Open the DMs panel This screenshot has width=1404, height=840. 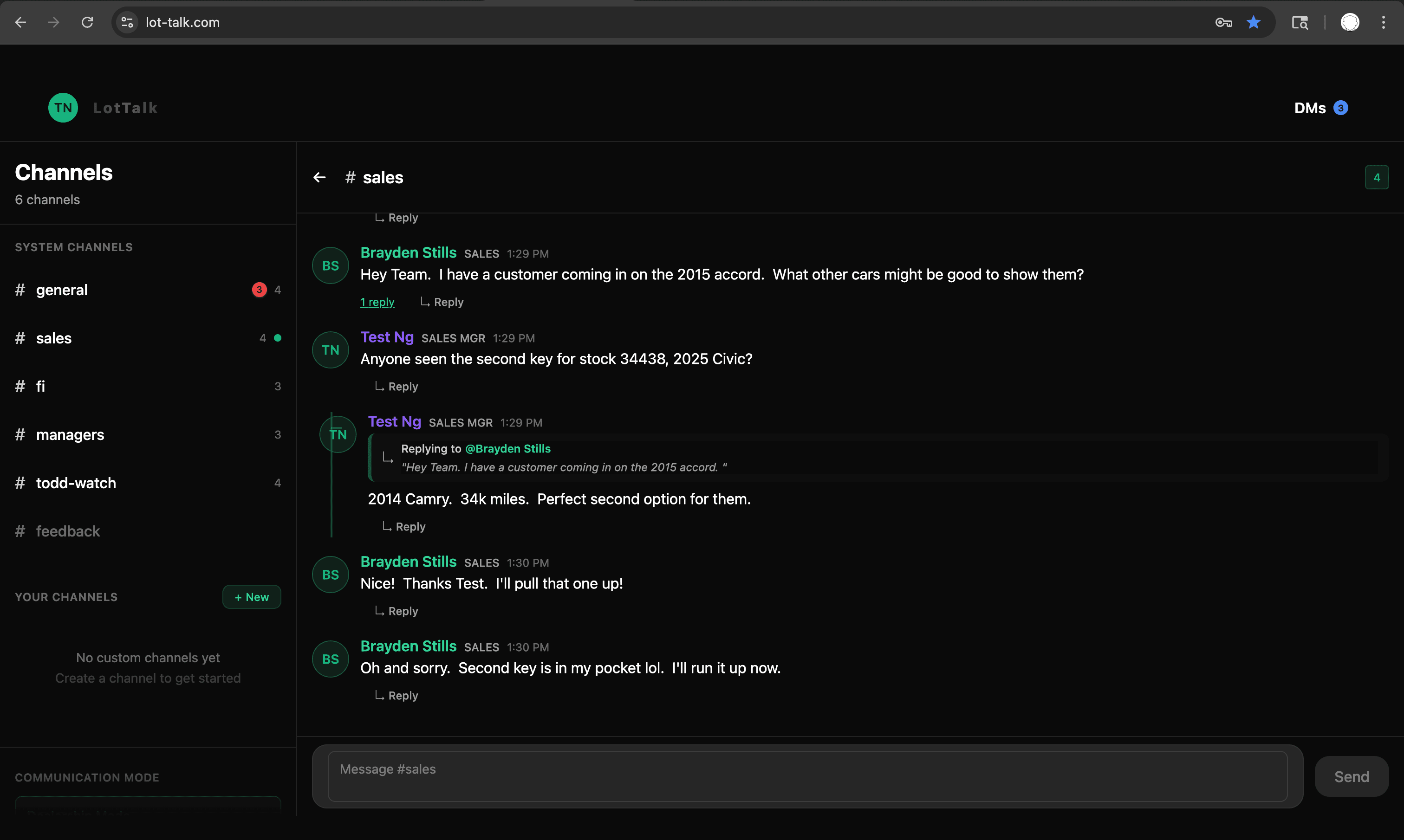[x=1310, y=108]
